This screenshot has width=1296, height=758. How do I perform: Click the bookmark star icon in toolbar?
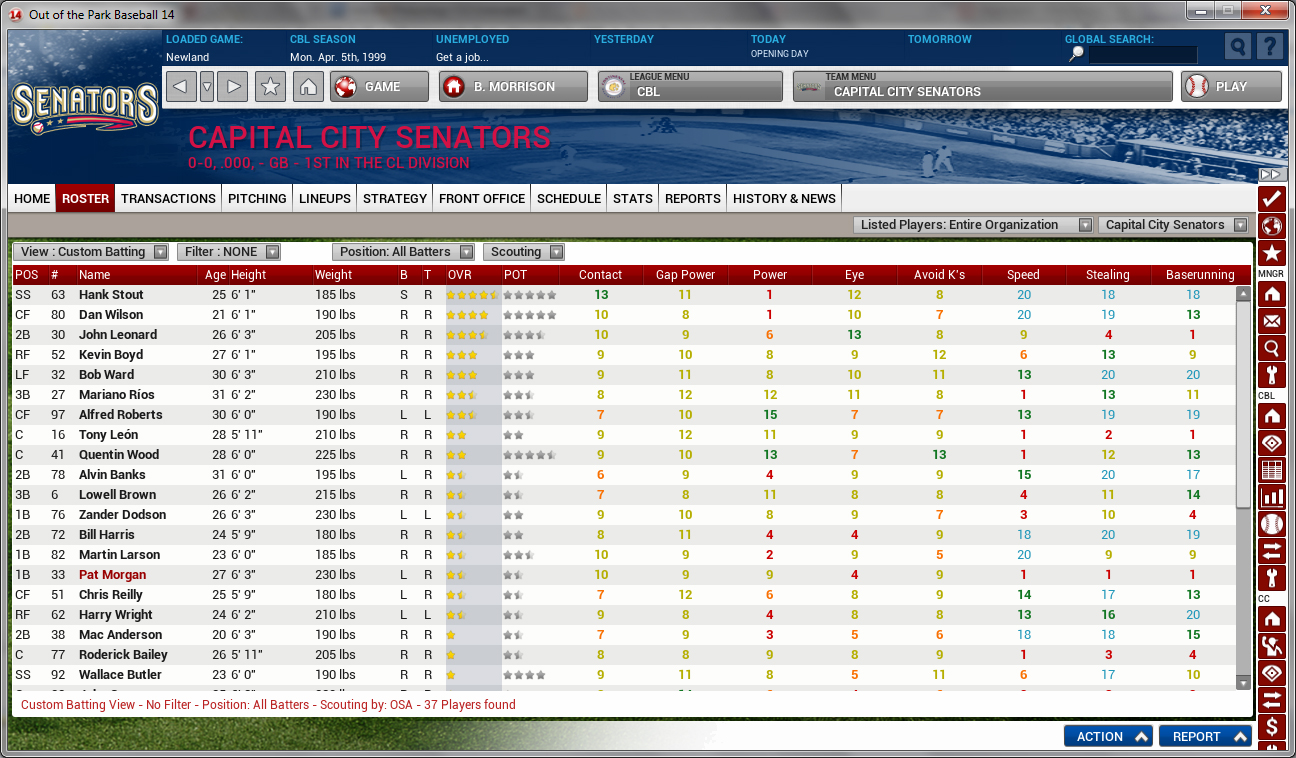269,87
